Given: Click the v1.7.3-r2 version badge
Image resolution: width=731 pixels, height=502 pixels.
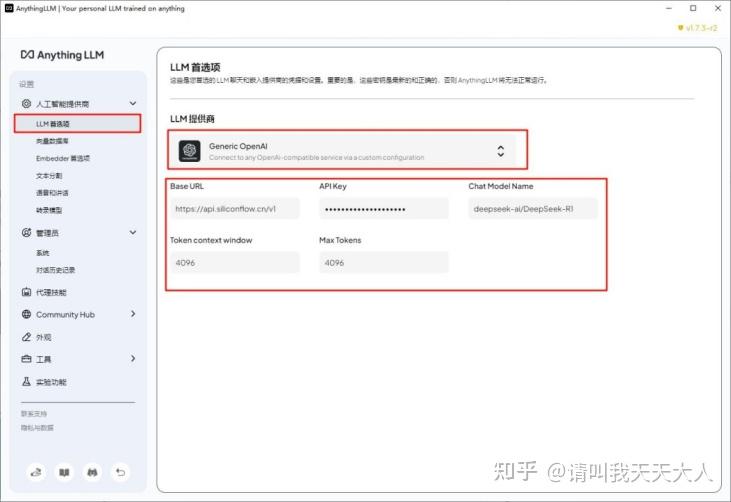Looking at the screenshot, I should pos(697,28).
